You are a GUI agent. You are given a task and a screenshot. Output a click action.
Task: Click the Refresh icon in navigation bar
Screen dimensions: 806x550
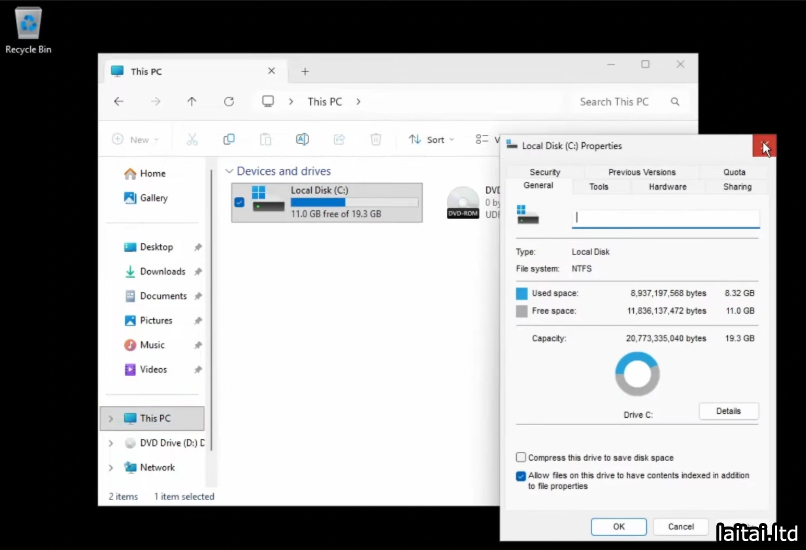(x=229, y=101)
